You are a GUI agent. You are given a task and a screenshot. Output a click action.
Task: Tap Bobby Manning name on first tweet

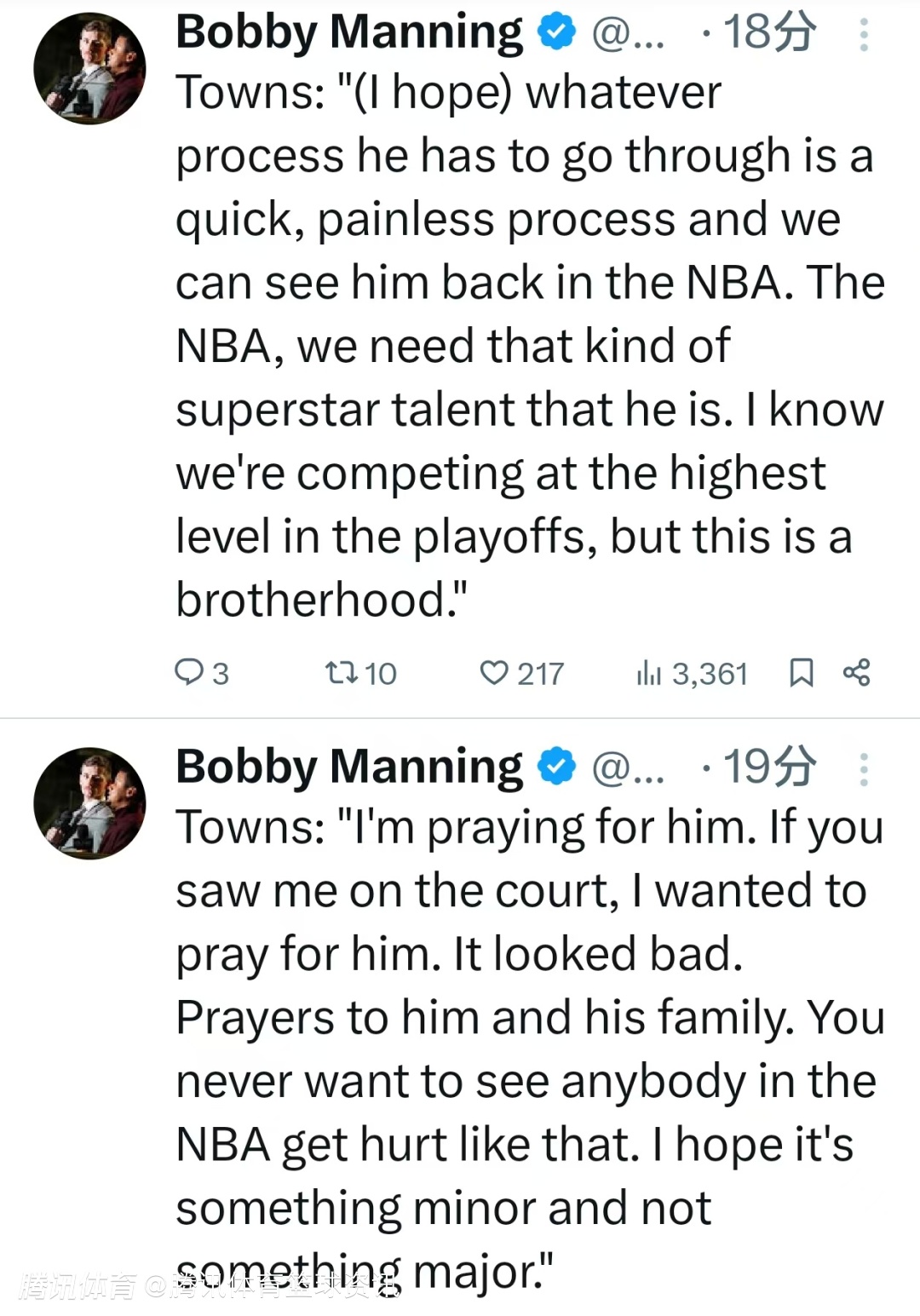pos(349,32)
